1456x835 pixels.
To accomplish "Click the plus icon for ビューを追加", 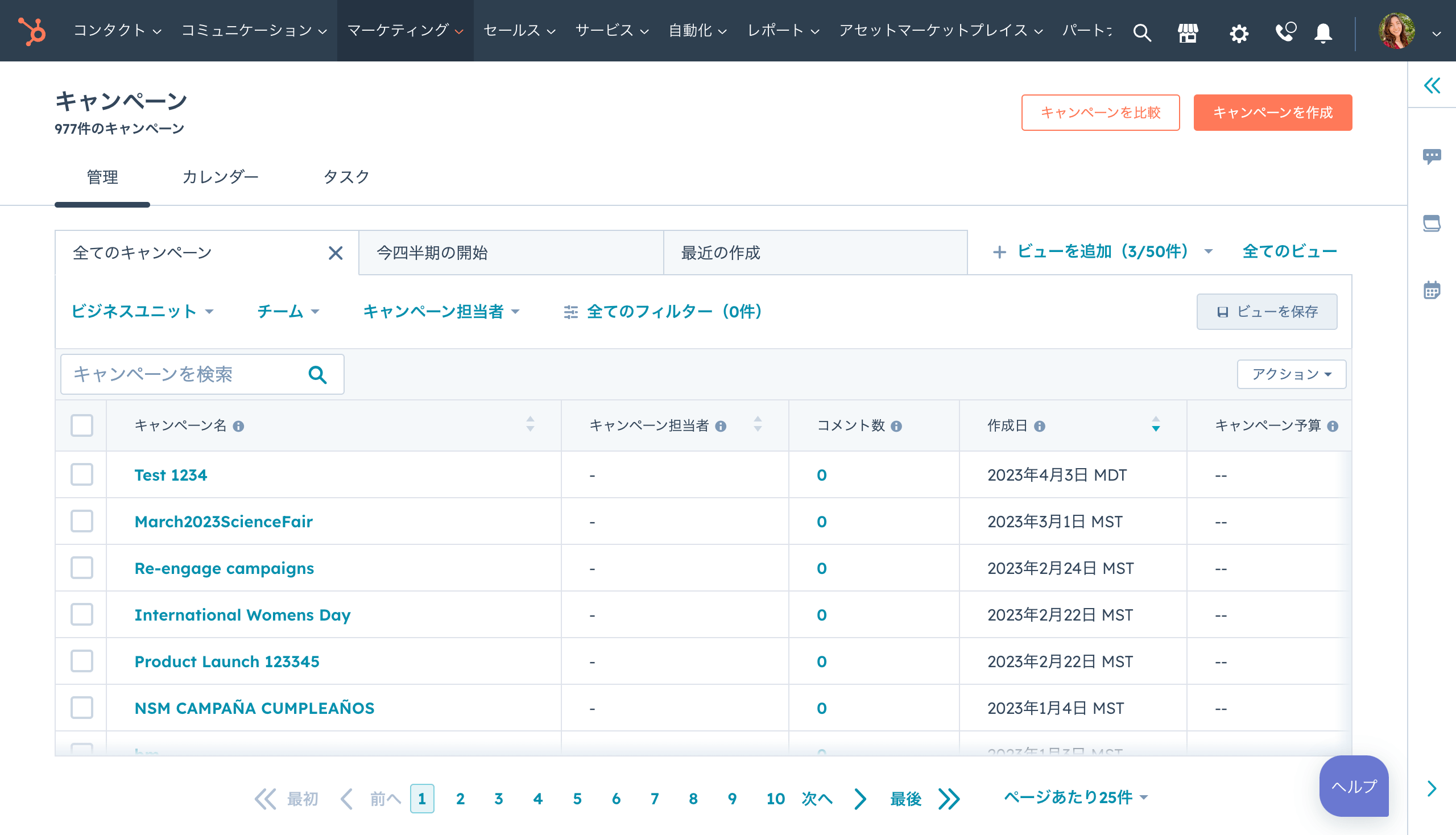I will point(999,252).
